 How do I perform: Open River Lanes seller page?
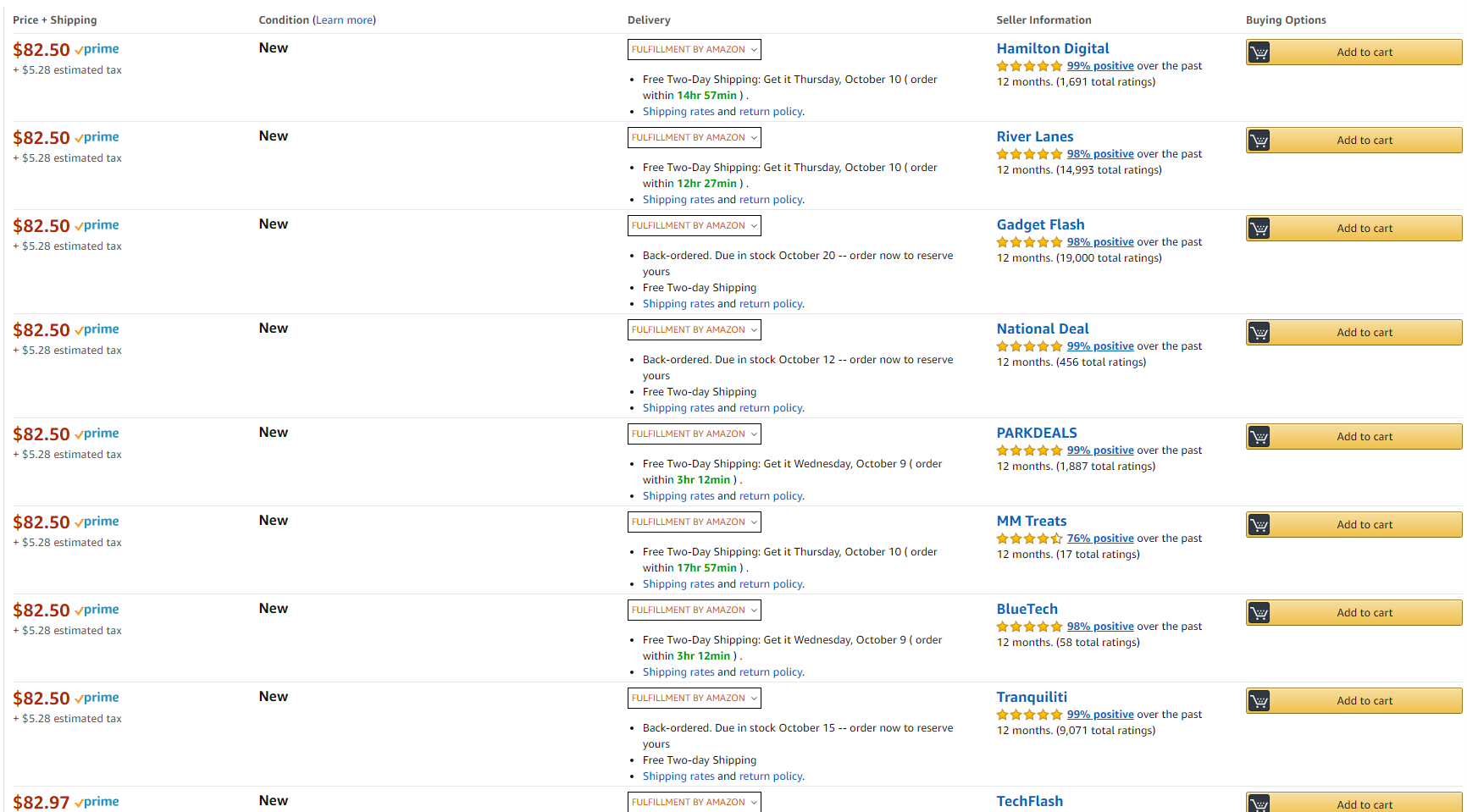[1034, 137]
